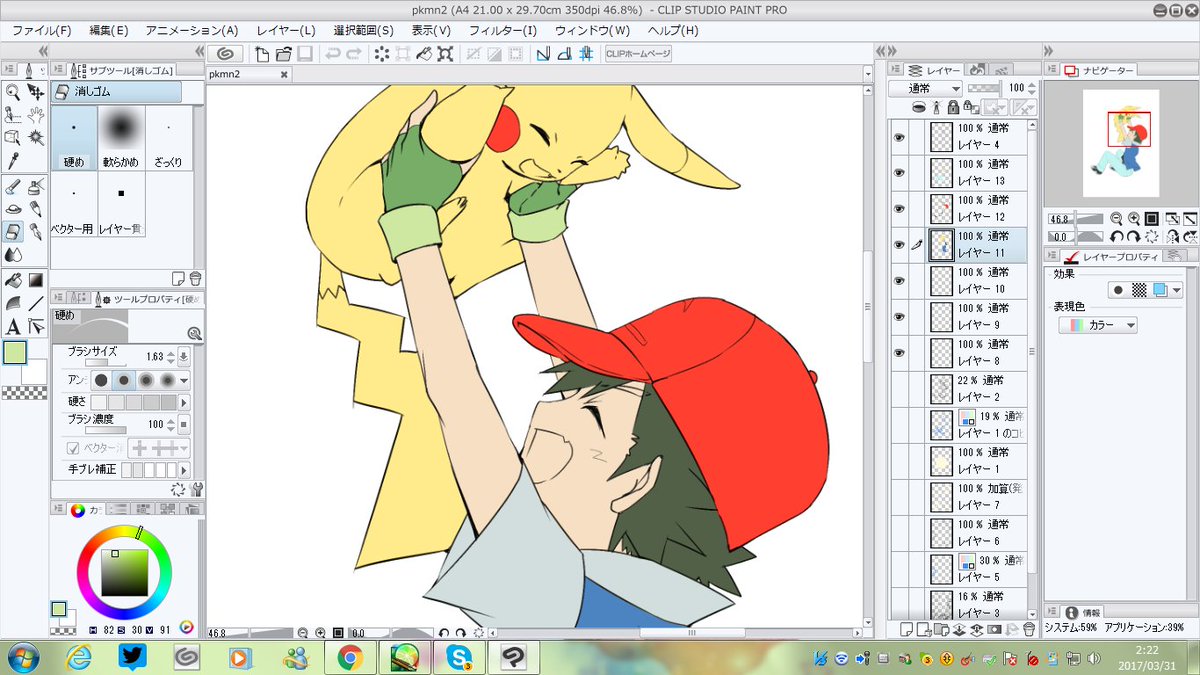Screen dimensions: 1200x675
Task: Hide layer レイヤー 4 with its eye
Action: [898, 137]
